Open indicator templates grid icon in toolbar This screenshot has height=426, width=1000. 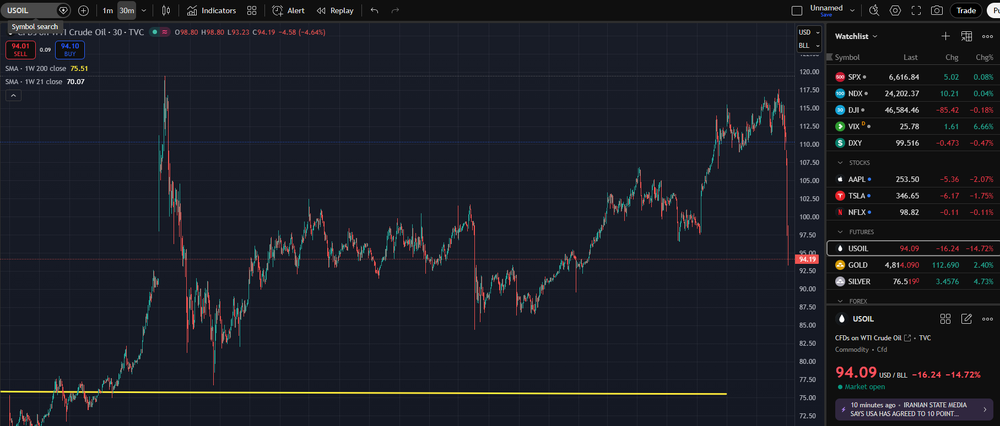(252, 10)
